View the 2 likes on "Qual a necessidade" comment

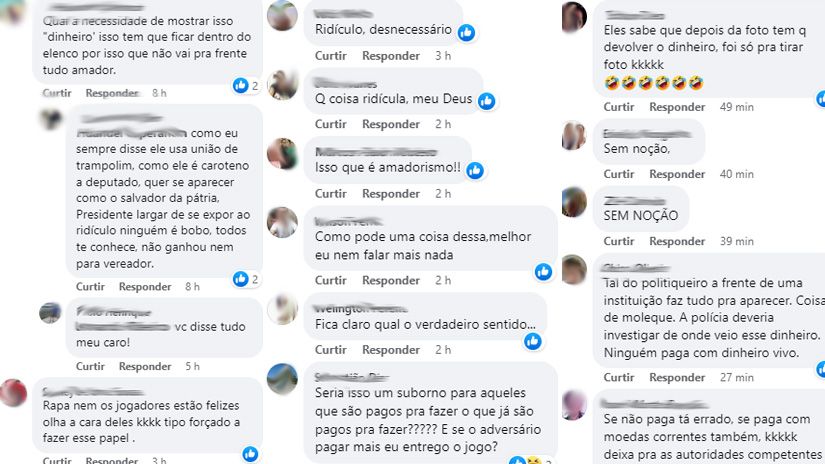[x=246, y=85]
